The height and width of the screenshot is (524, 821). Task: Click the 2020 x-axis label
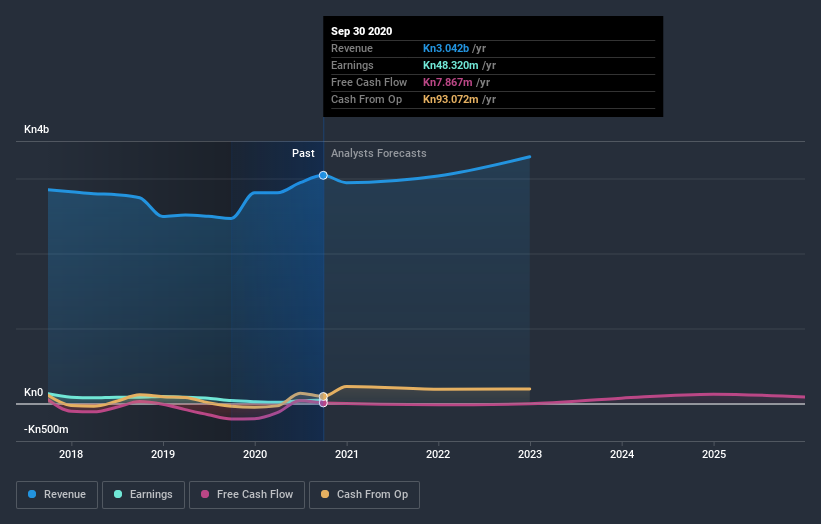[x=255, y=454]
